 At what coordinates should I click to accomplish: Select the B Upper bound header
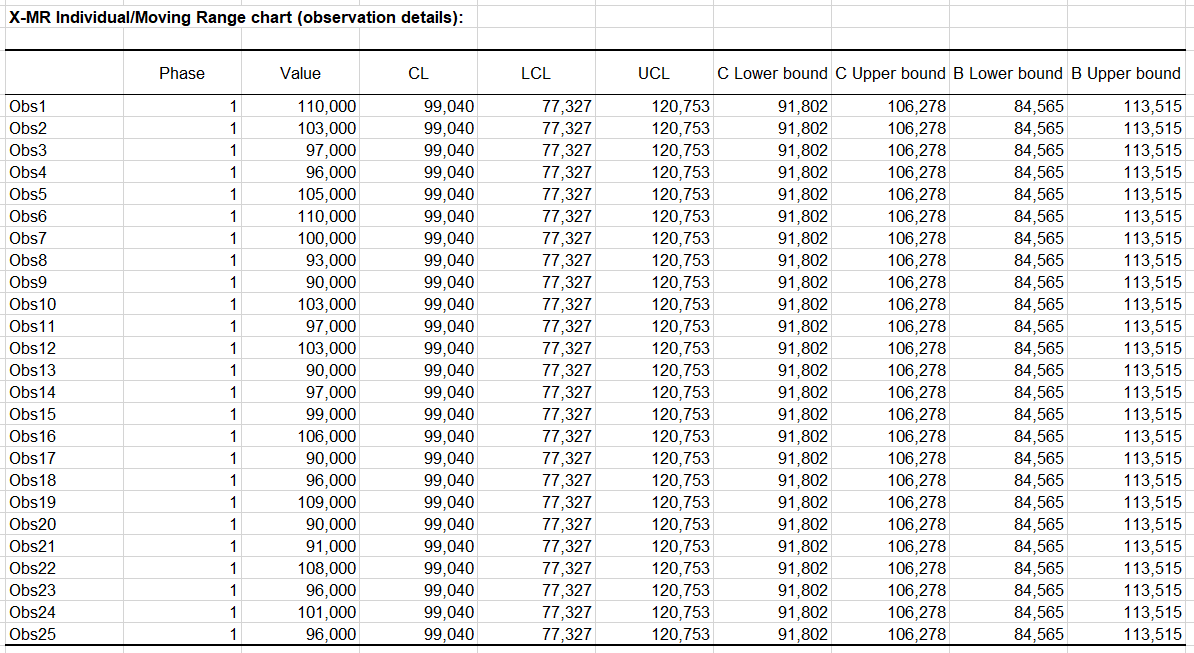(x=1126, y=73)
